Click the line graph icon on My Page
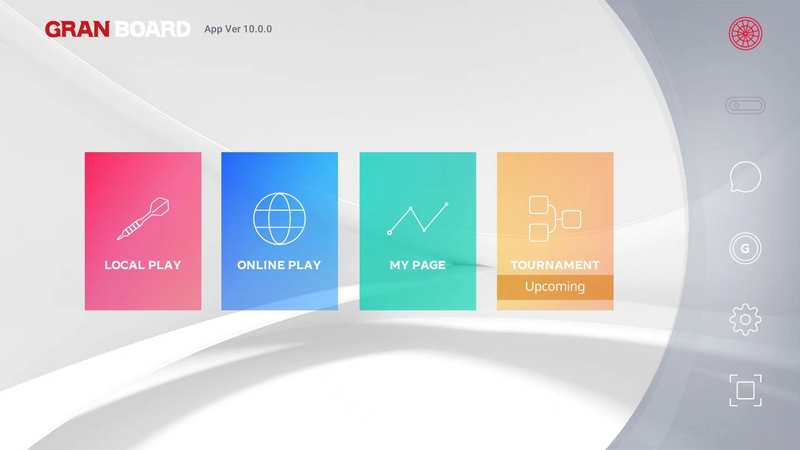 tap(417, 218)
